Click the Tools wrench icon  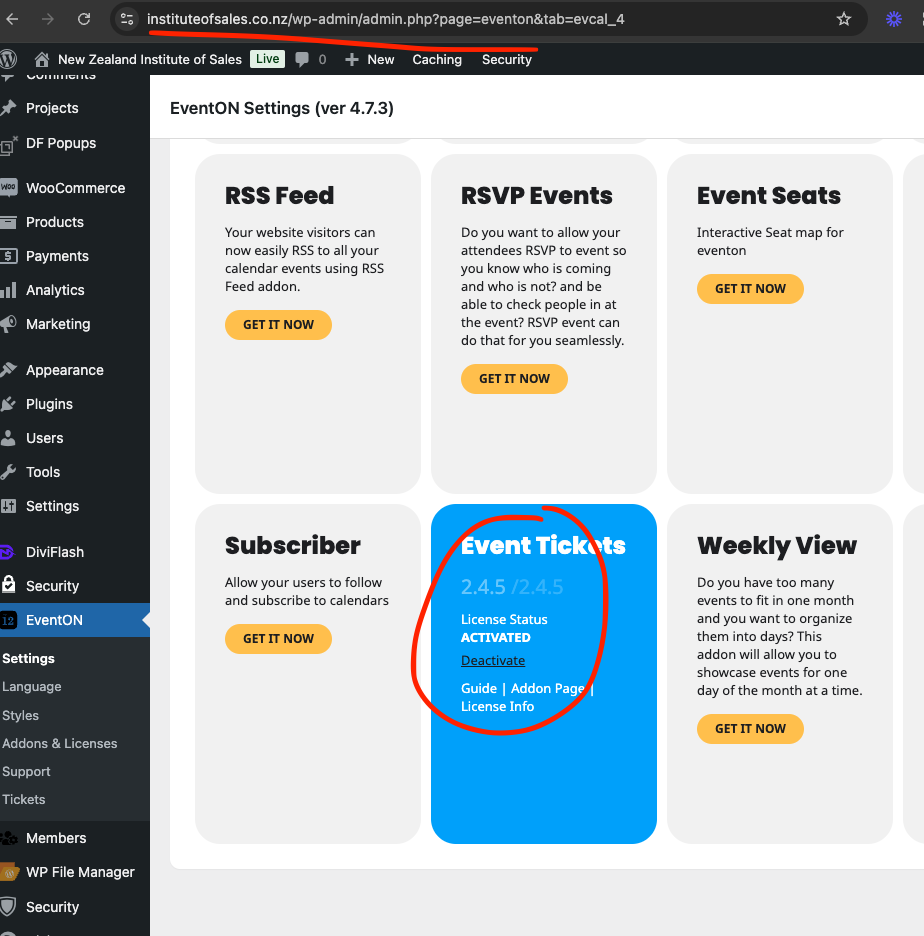point(8,472)
